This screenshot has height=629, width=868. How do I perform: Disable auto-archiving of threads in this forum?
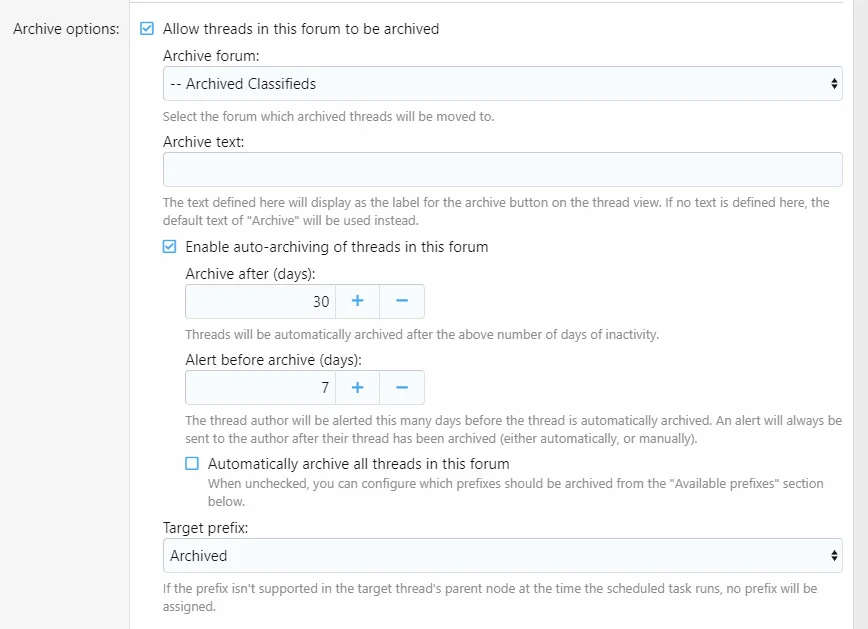pos(170,247)
